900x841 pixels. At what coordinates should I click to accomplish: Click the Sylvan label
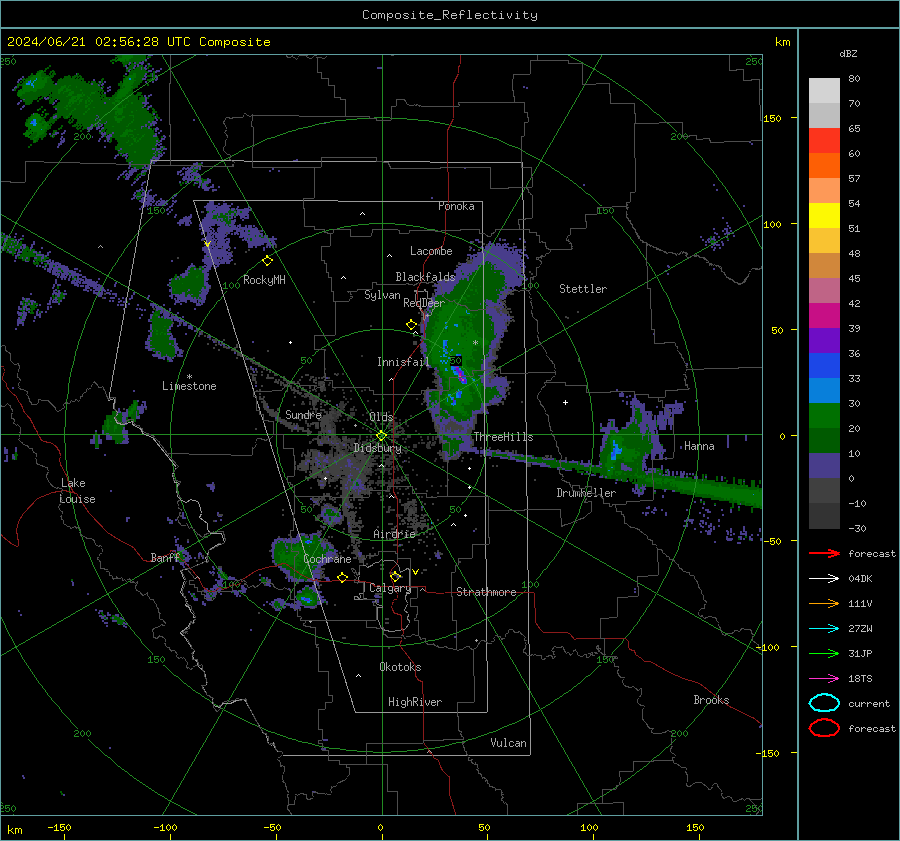point(382,295)
